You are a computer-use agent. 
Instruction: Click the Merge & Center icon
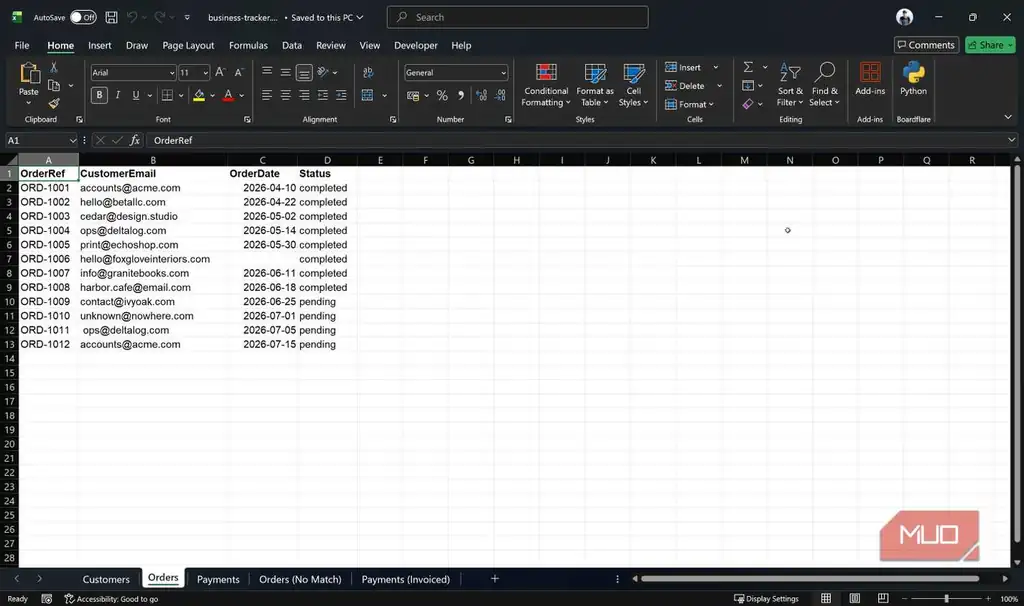pyautogui.click(x=368, y=95)
